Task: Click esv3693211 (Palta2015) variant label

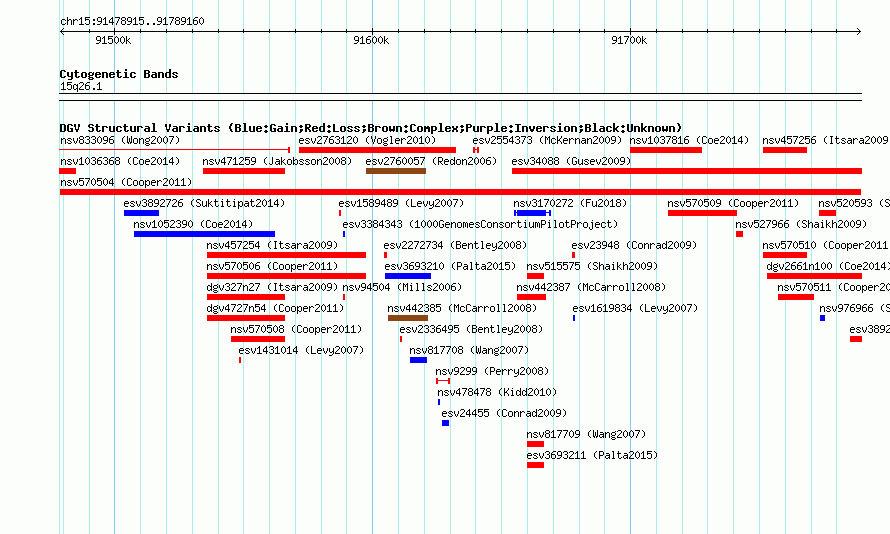Action: tap(592, 455)
